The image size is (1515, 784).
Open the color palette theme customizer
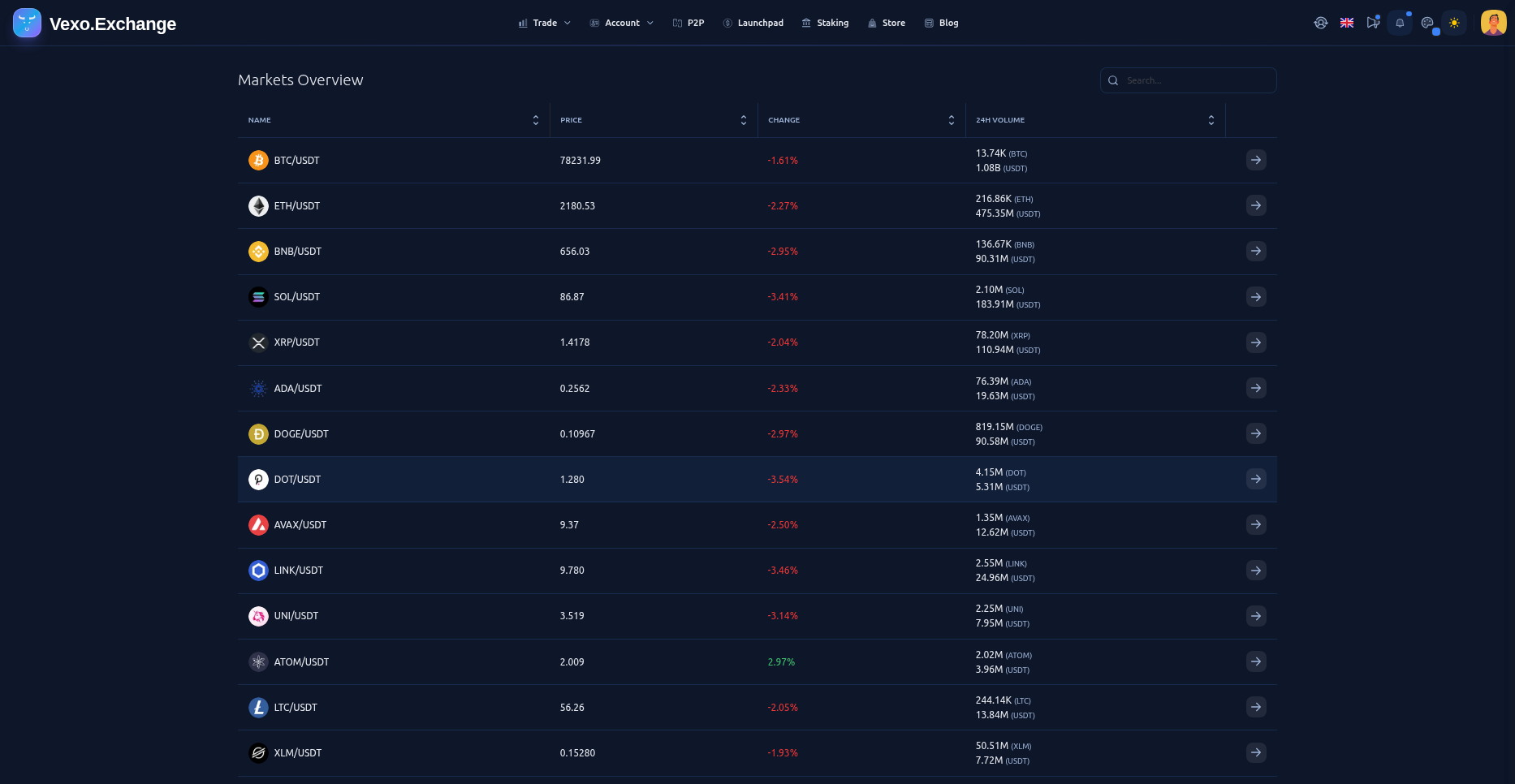(1427, 23)
